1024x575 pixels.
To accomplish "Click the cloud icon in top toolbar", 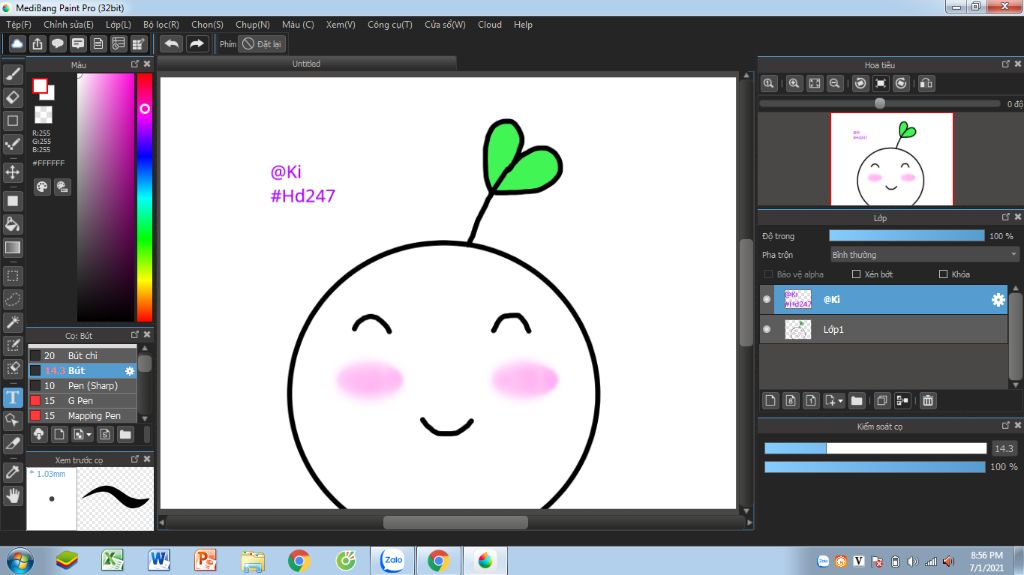I will [x=17, y=44].
